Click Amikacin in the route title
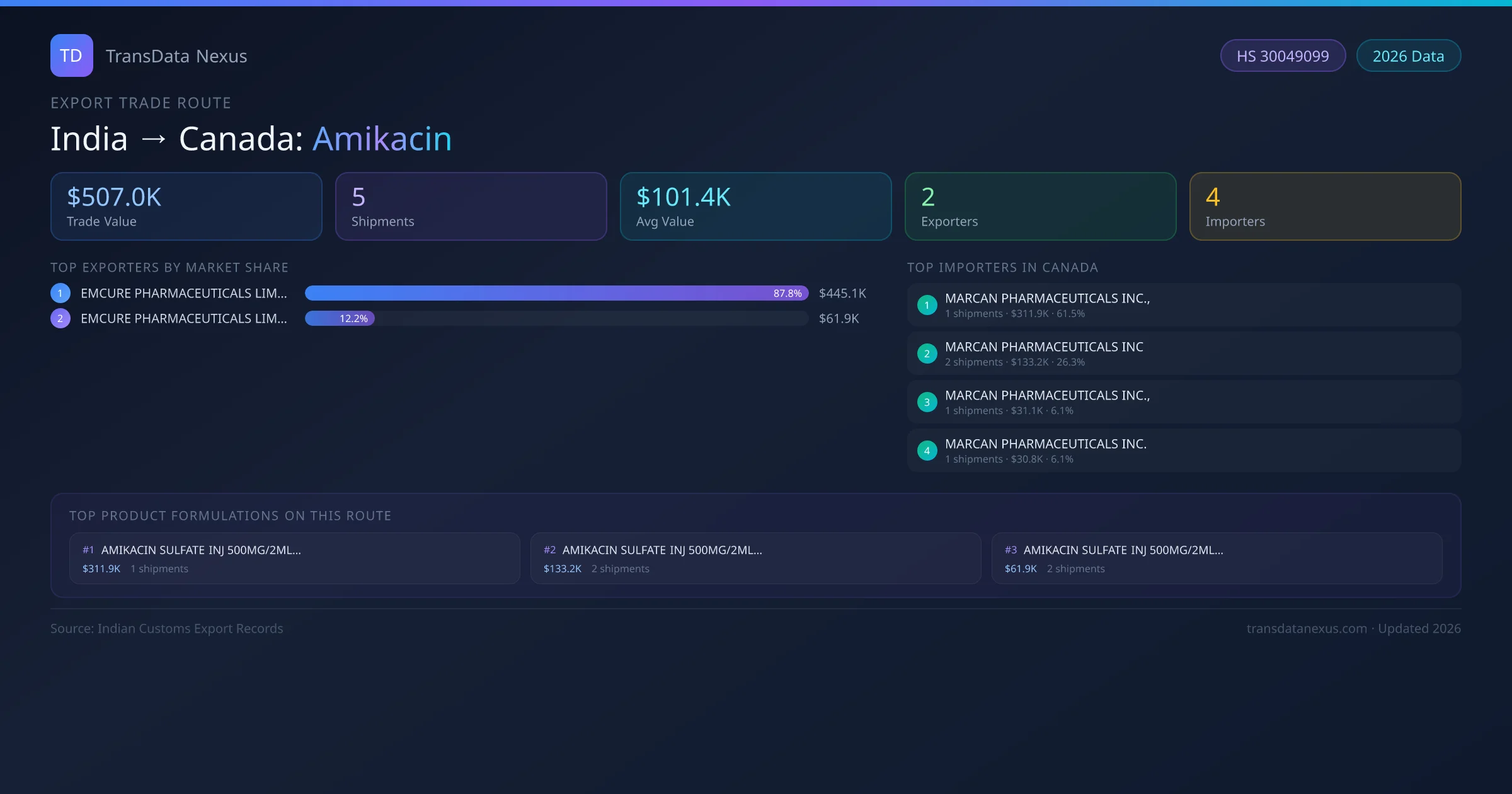 382,139
